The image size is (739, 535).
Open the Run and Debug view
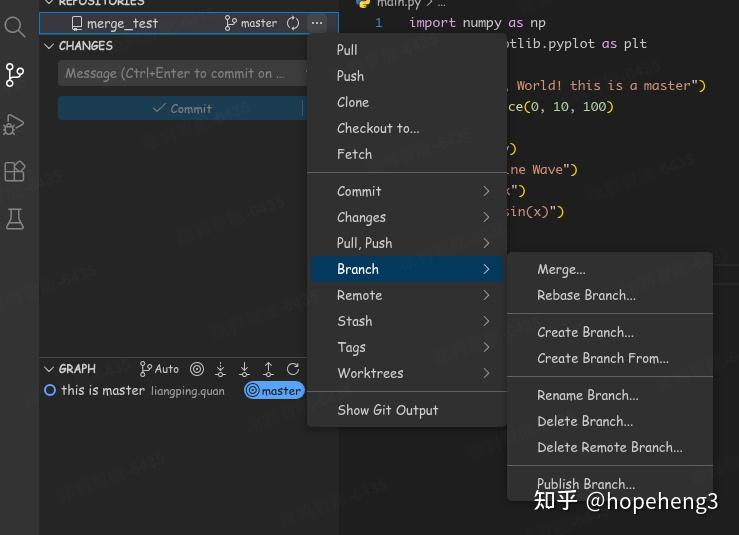pyautogui.click(x=14, y=124)
